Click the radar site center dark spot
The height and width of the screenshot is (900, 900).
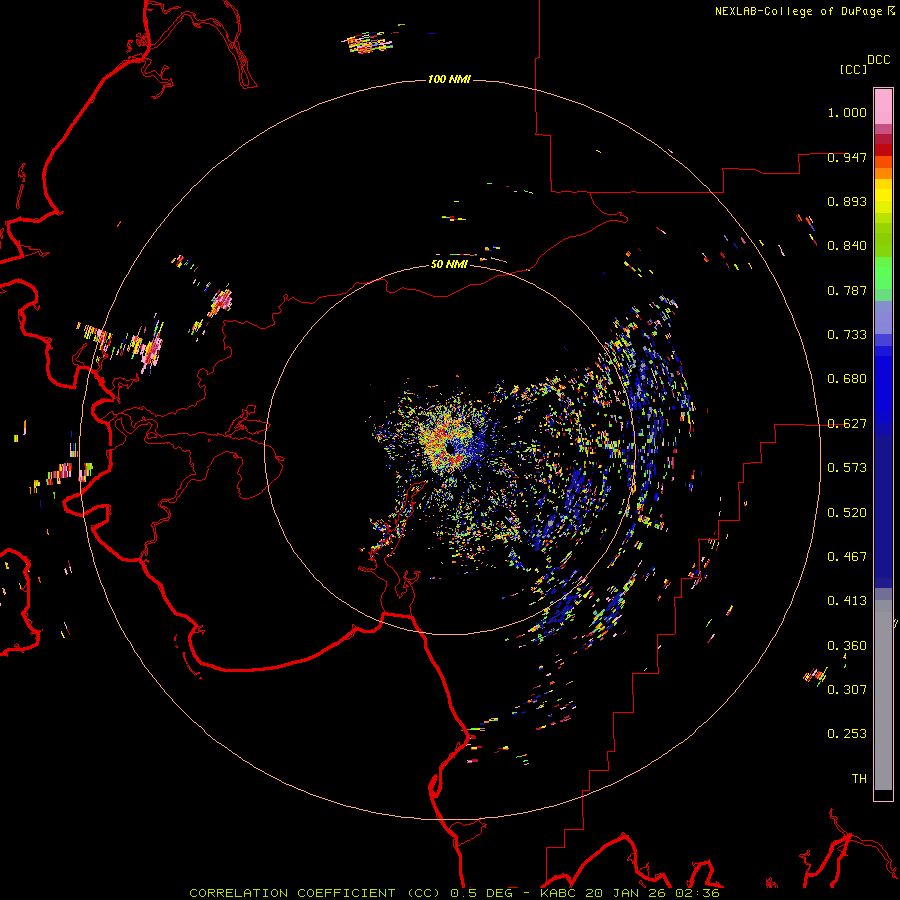tap(451, 448)
